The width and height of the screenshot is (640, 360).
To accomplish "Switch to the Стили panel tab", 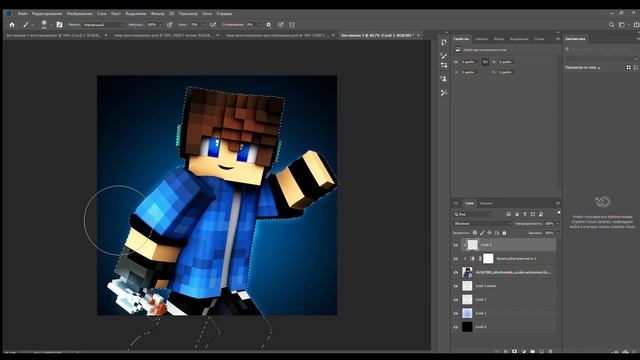I will pyautogui.click(x=539, y=39).
